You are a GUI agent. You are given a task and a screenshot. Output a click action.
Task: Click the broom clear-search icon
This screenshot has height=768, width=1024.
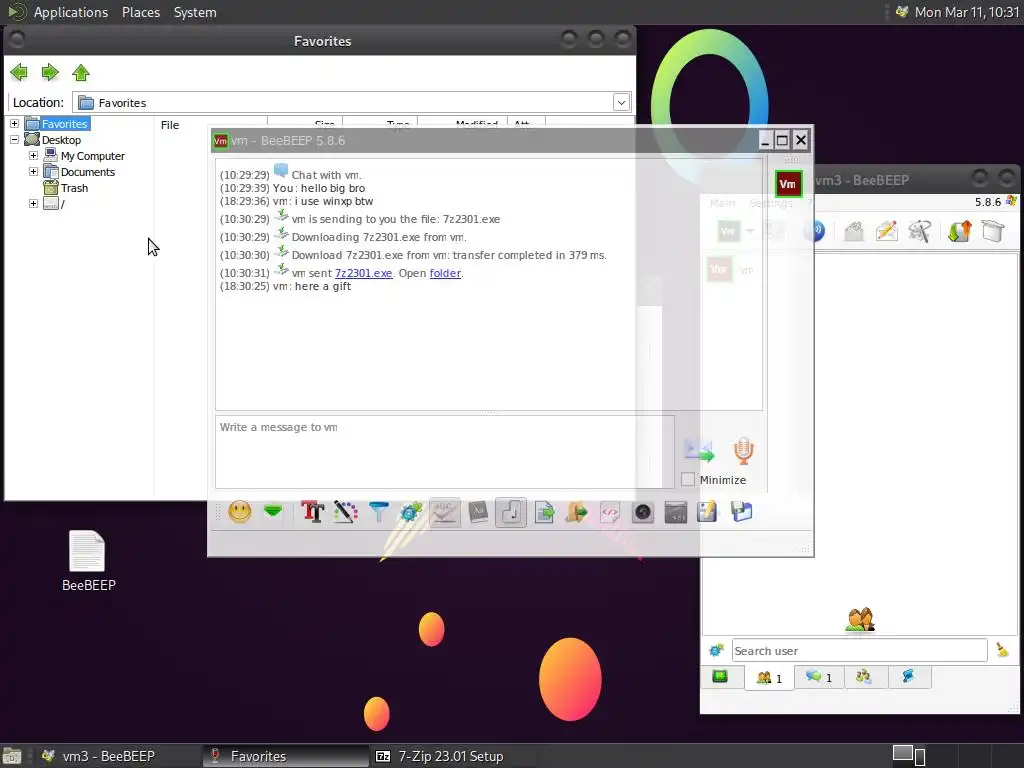pos(1002,650)
